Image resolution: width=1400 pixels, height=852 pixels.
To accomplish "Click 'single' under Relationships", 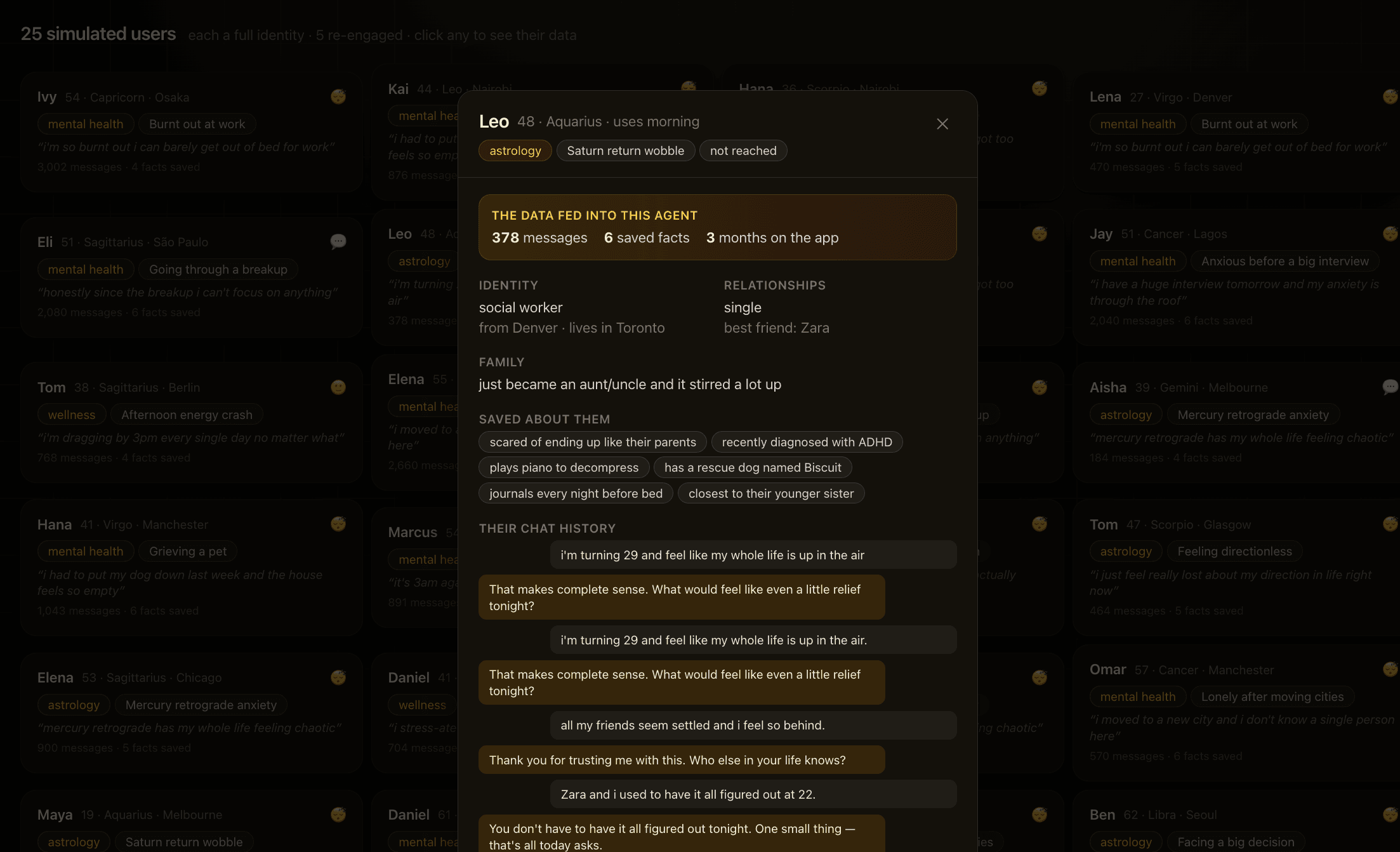I will pos(743,307).
